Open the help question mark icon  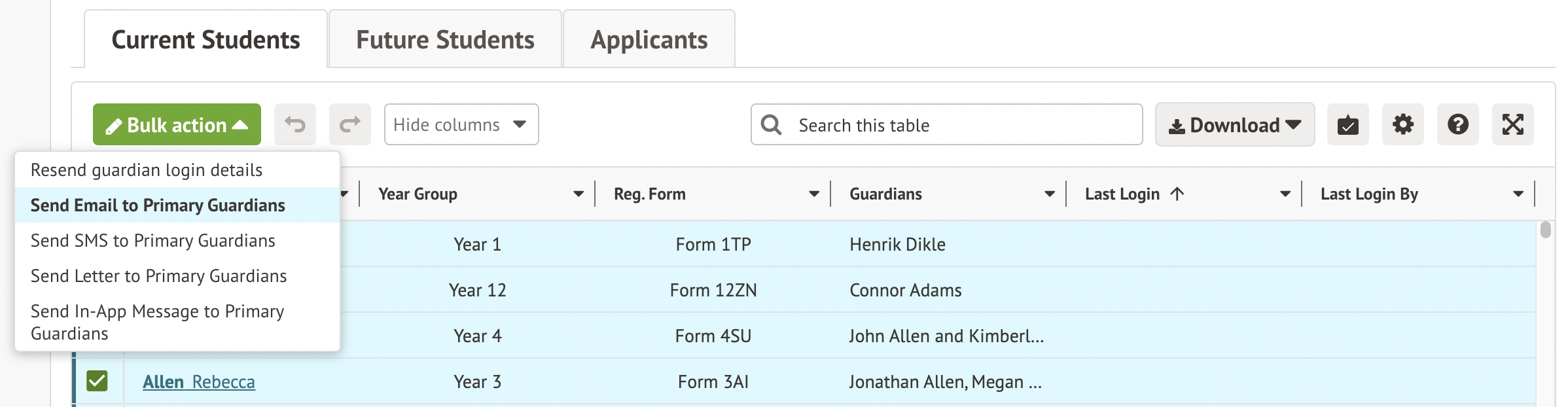click(x=1457, y=124)
